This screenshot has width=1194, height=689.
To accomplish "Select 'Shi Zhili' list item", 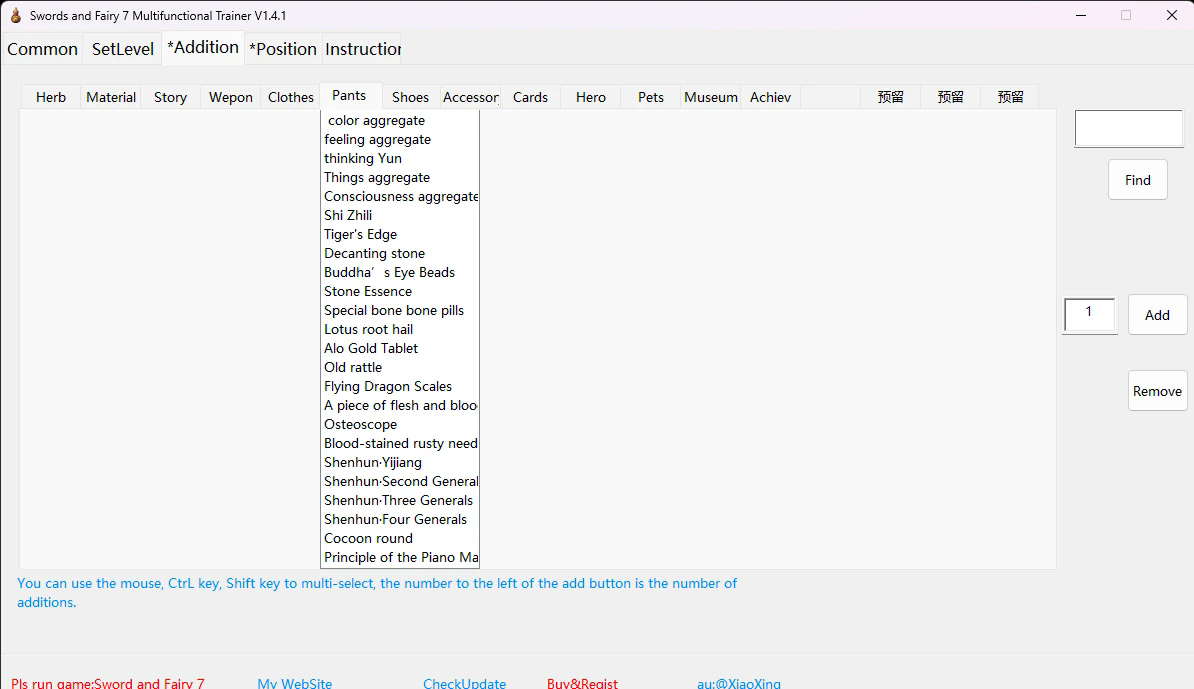I will pyautogui.click(x=400, y=215).
